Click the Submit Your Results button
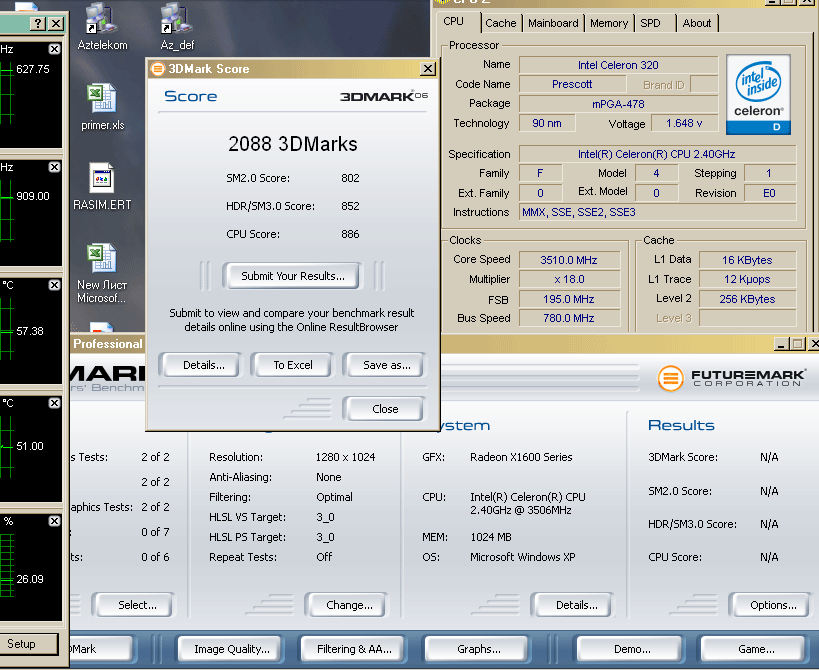819x670 pixels. pyautogui.click(x=292, y=276)
